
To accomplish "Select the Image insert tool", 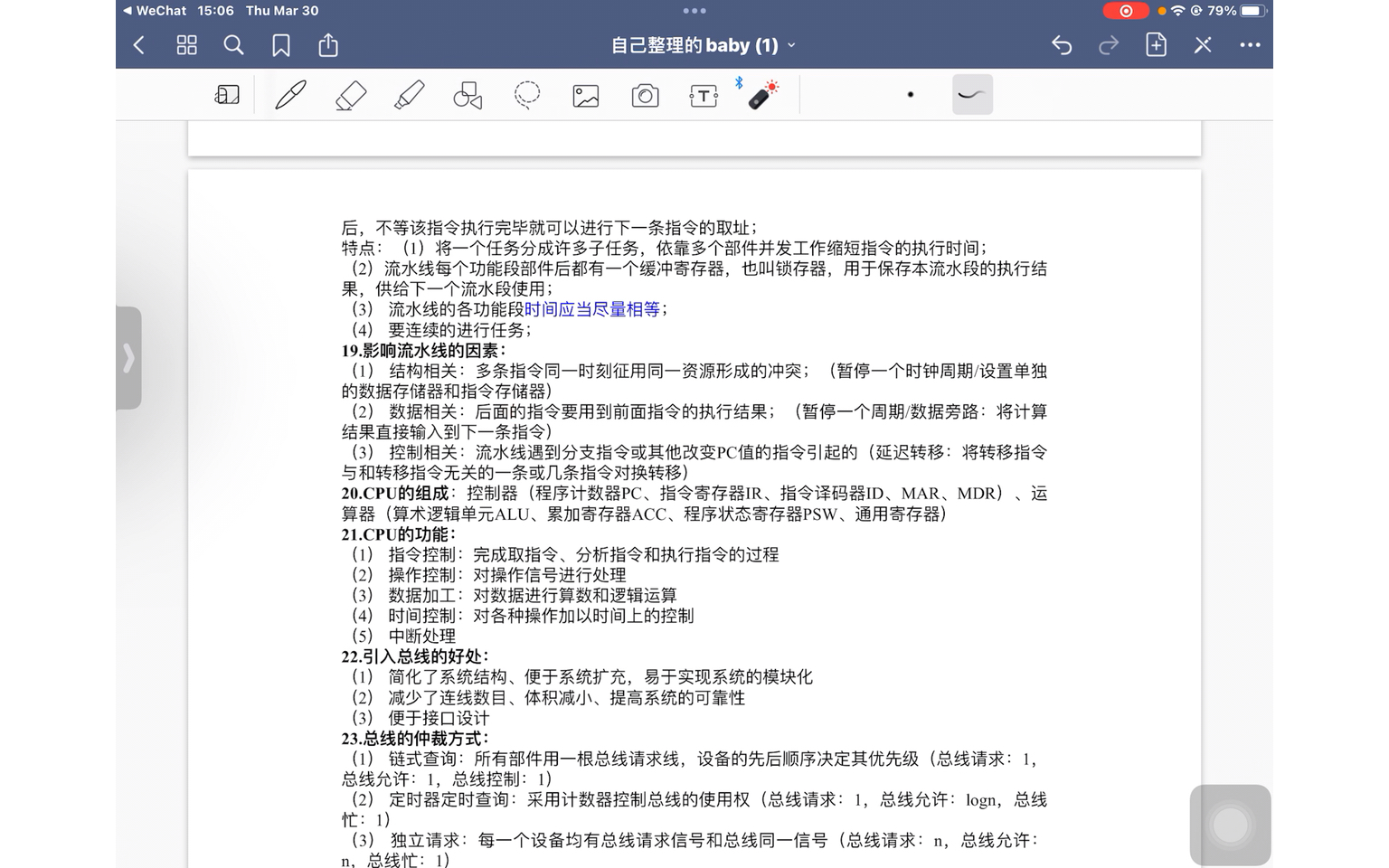I will (x=586, y=96).
